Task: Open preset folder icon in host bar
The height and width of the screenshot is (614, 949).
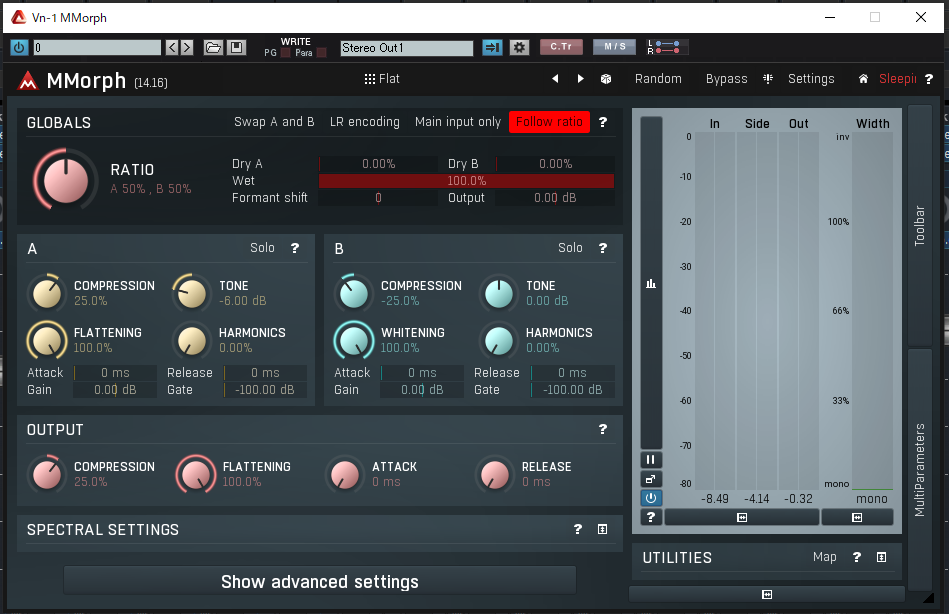Action: click(x=213, y=47)
